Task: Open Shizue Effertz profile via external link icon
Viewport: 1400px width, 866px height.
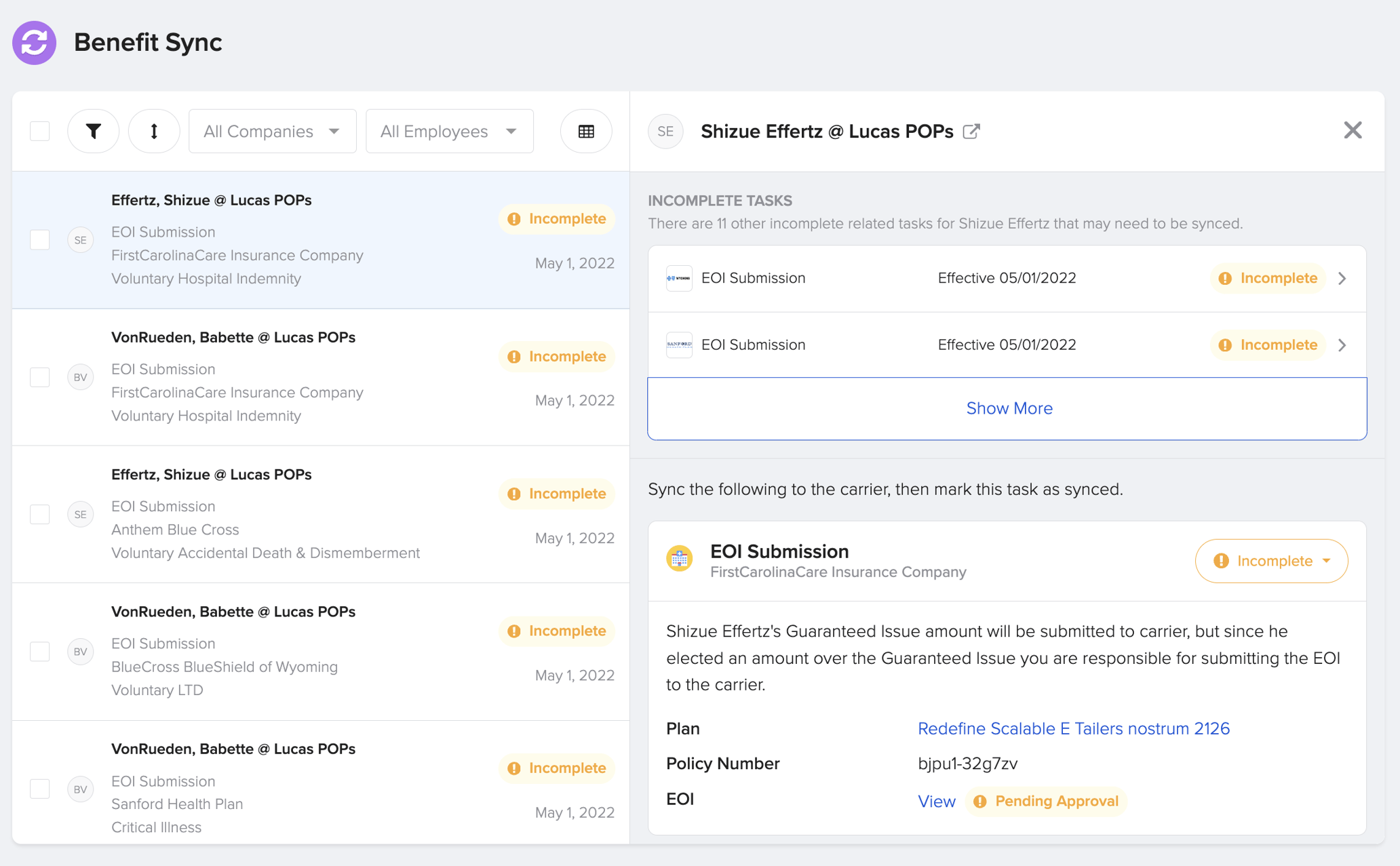Action: tap(971, 131)
